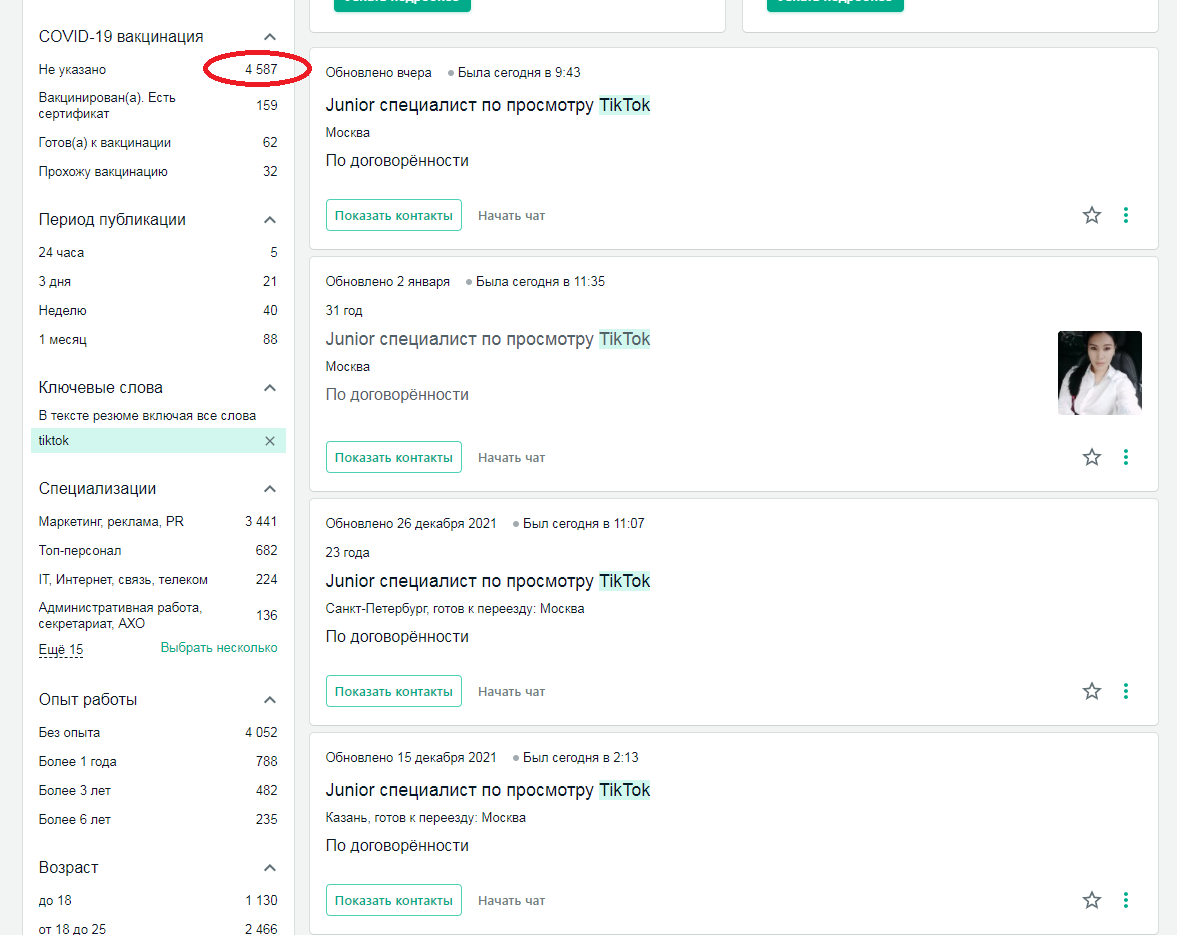Star the resume updated 2 January
The image size is (1177, 935).
point(1091,457)
